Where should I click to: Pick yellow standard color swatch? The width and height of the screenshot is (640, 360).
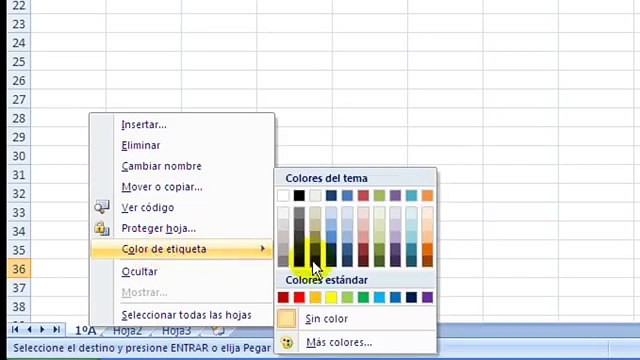331,297
